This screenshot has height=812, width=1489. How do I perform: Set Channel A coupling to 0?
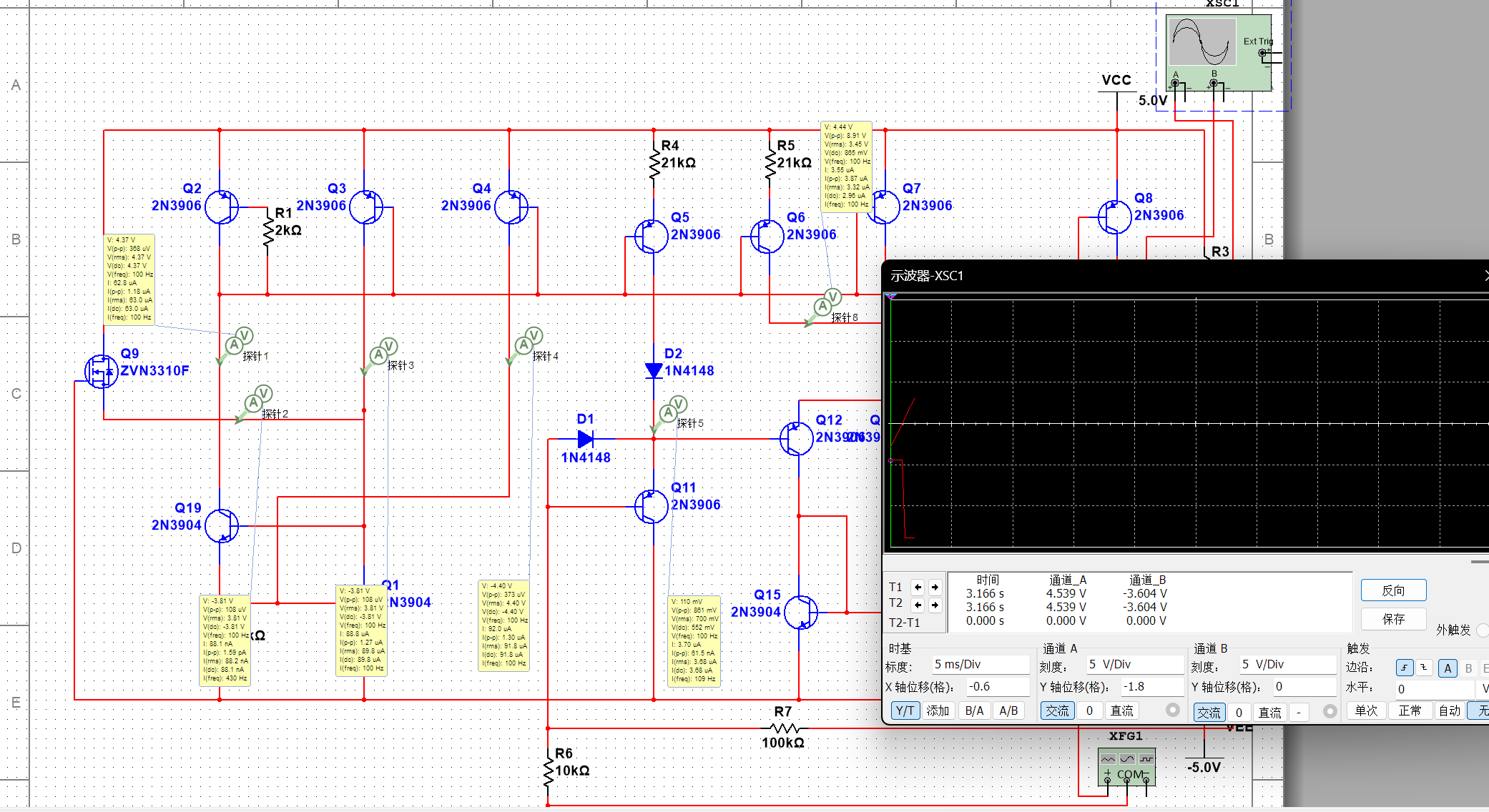(1089, 710)
